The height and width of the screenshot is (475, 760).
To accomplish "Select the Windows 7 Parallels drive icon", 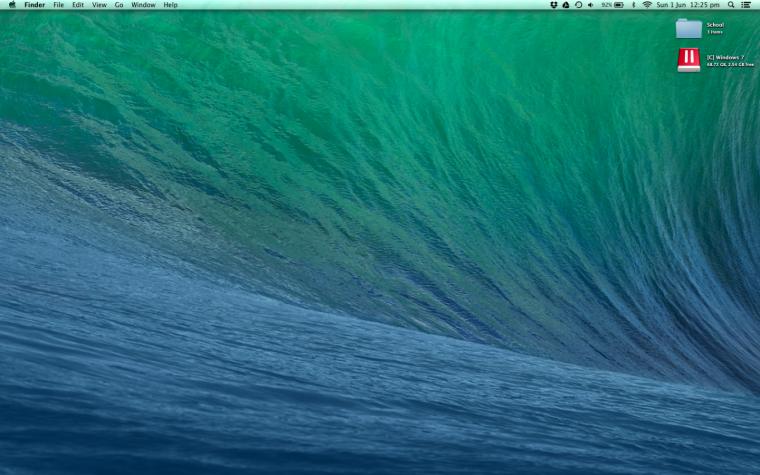I will pyautogui.click(x=689, y=60).
